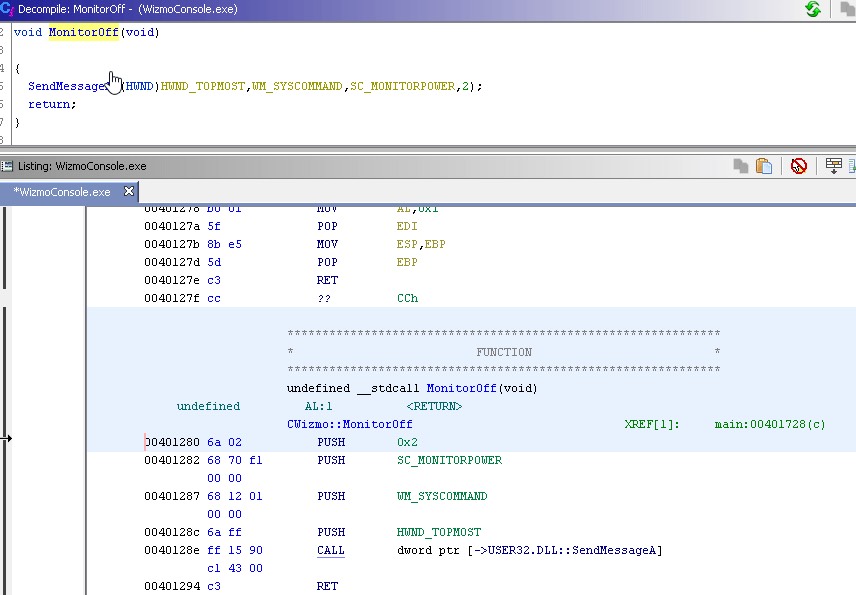Click the EDI operand of POP
Image resolution: width=856 pixels, height=595 pixels.
(x=407, y=226)
